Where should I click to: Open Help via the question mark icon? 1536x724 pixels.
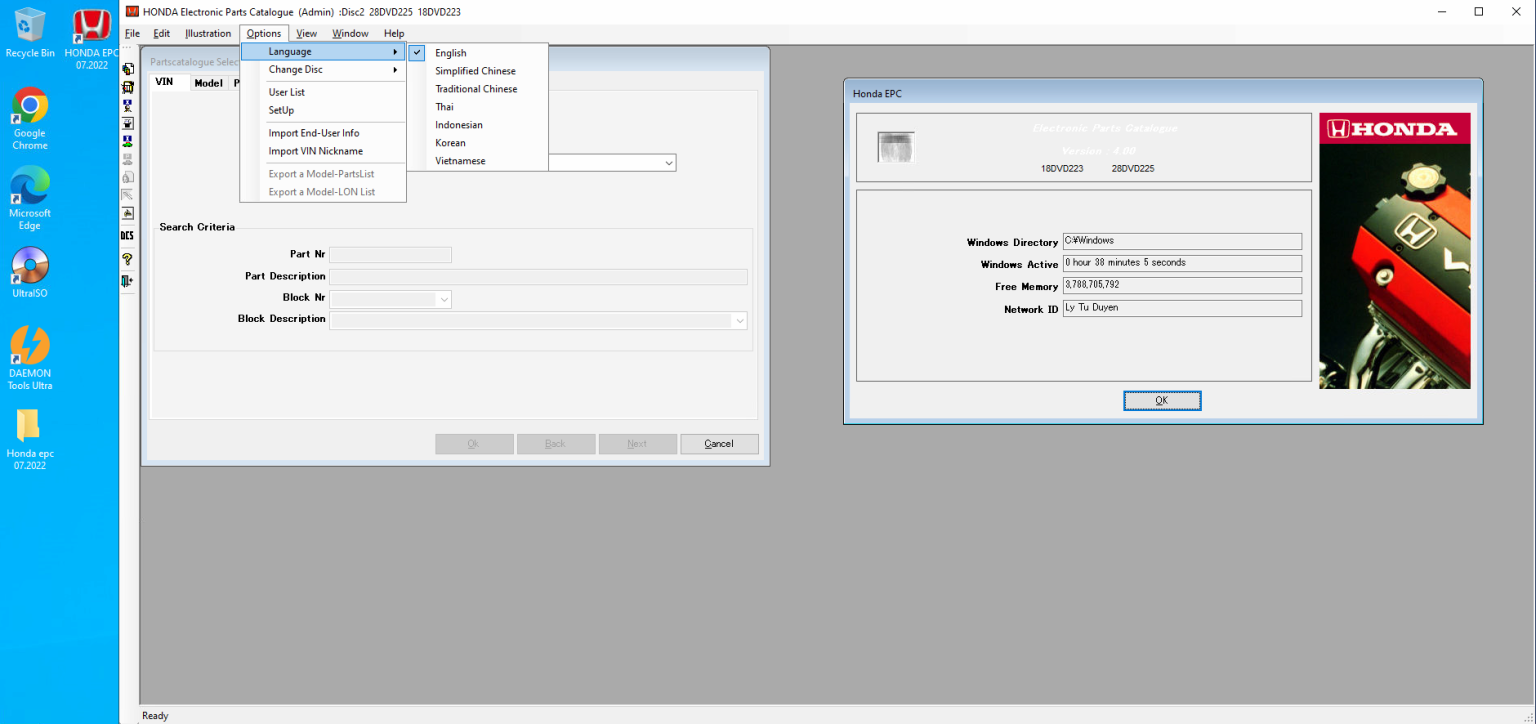coord(127,258)
